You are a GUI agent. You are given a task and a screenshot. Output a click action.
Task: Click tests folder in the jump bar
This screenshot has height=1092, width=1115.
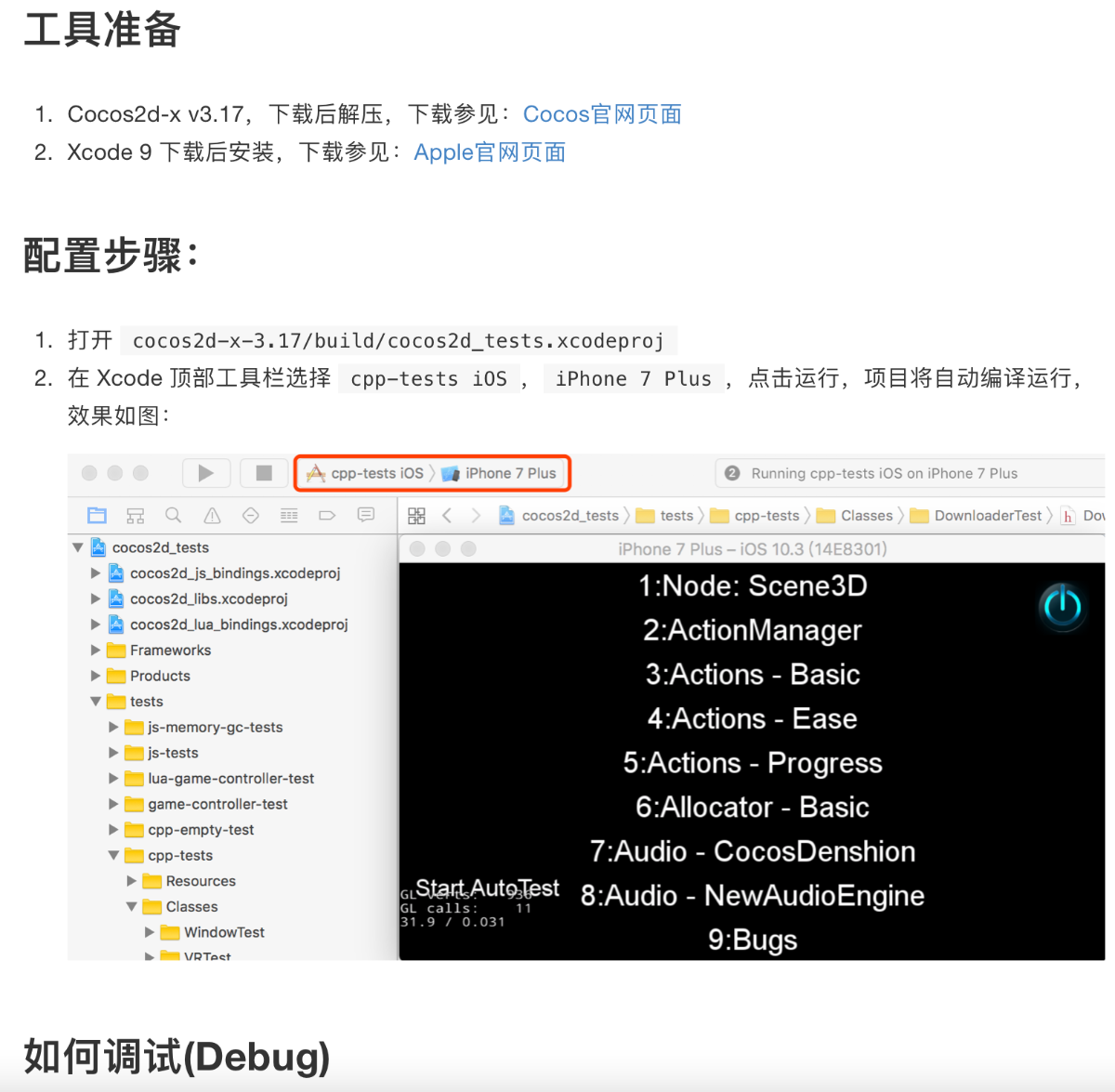pyautogui.click(x=664, y=516)
